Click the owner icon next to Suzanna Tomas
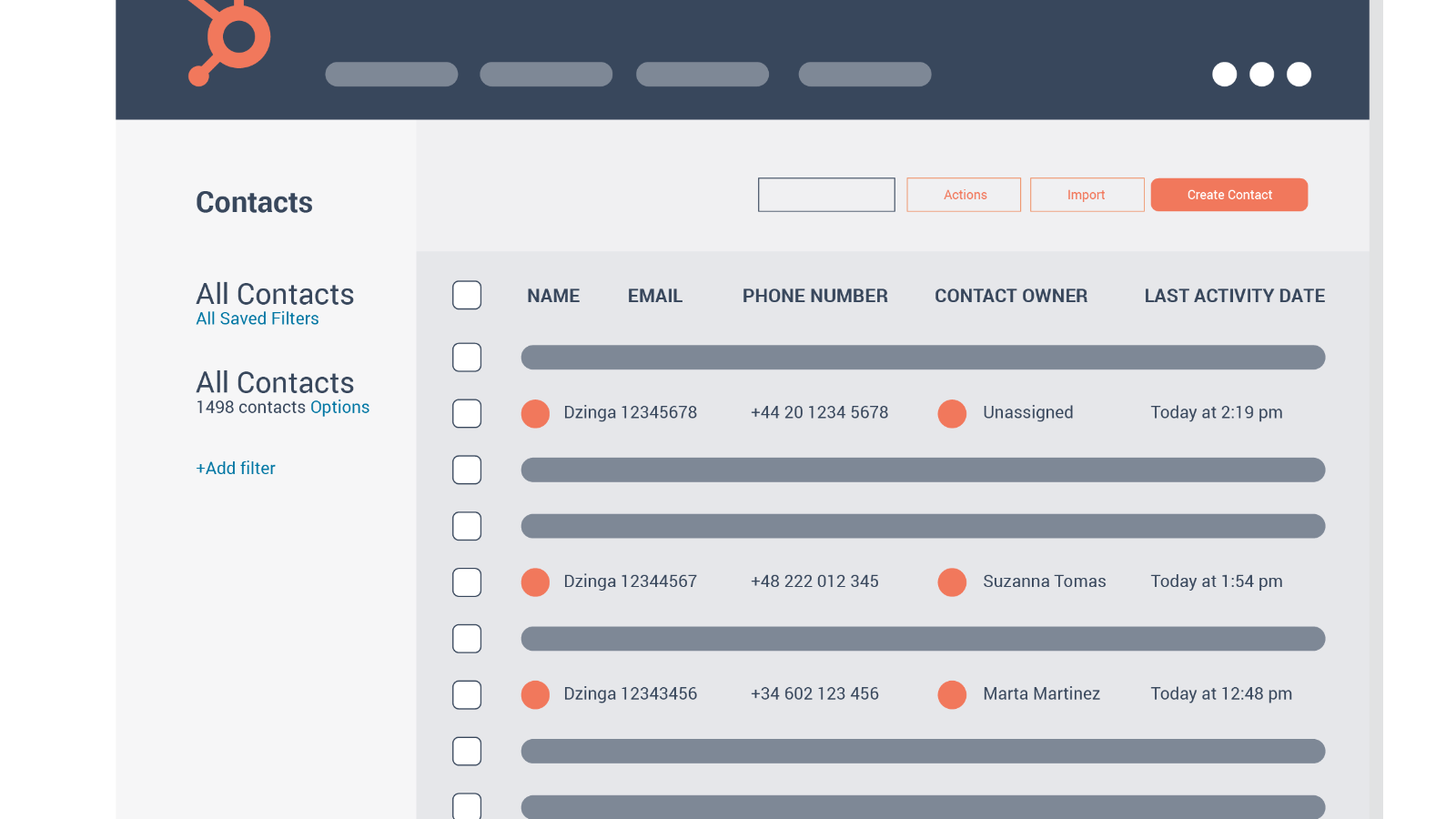Image resolution: width=1456 pixels, height=819 pixels. [952, 582]
